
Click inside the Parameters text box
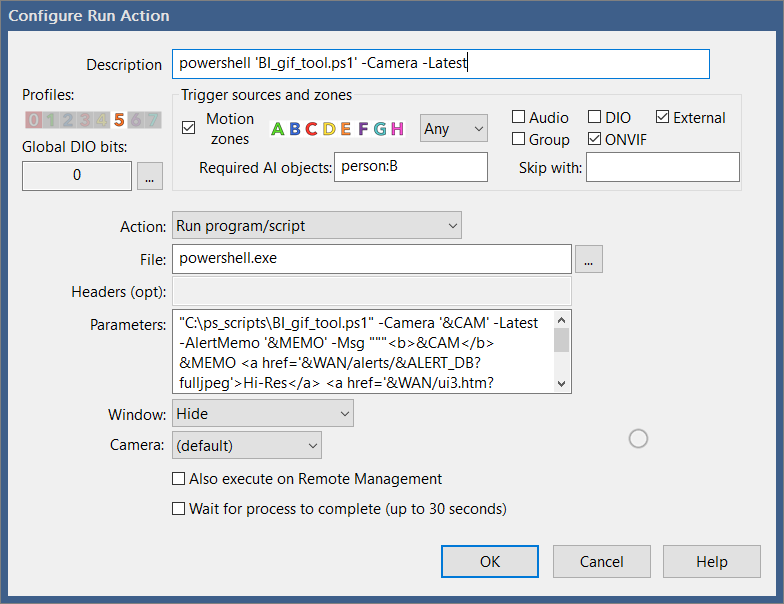(x=362, y=352)
